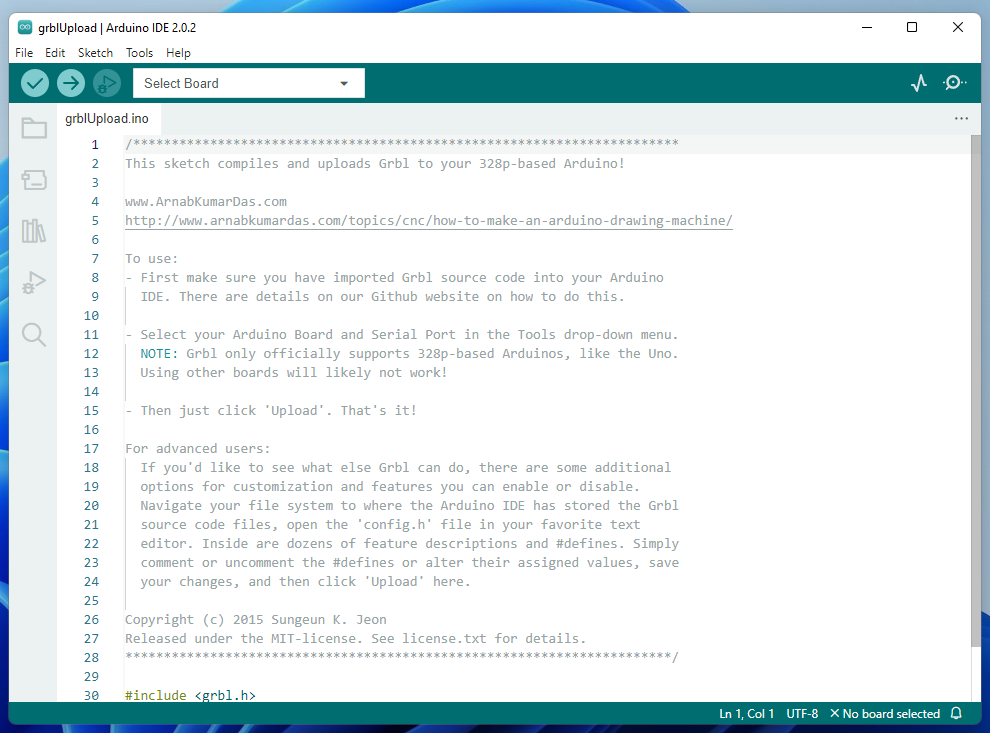Open the Sketch menu
This screenshot has width=990, height=733.
coord(95,53)
